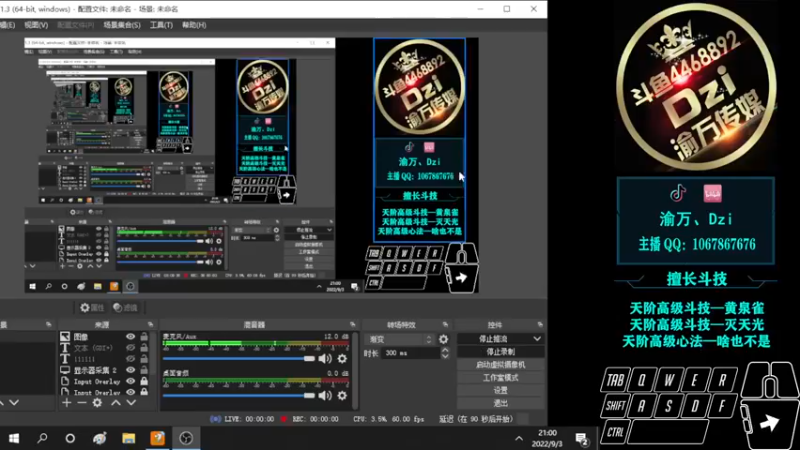Open the 工具(T) menu
This screenshot has width=800, height=450.
pyautogui.click(x=161, y=24)
